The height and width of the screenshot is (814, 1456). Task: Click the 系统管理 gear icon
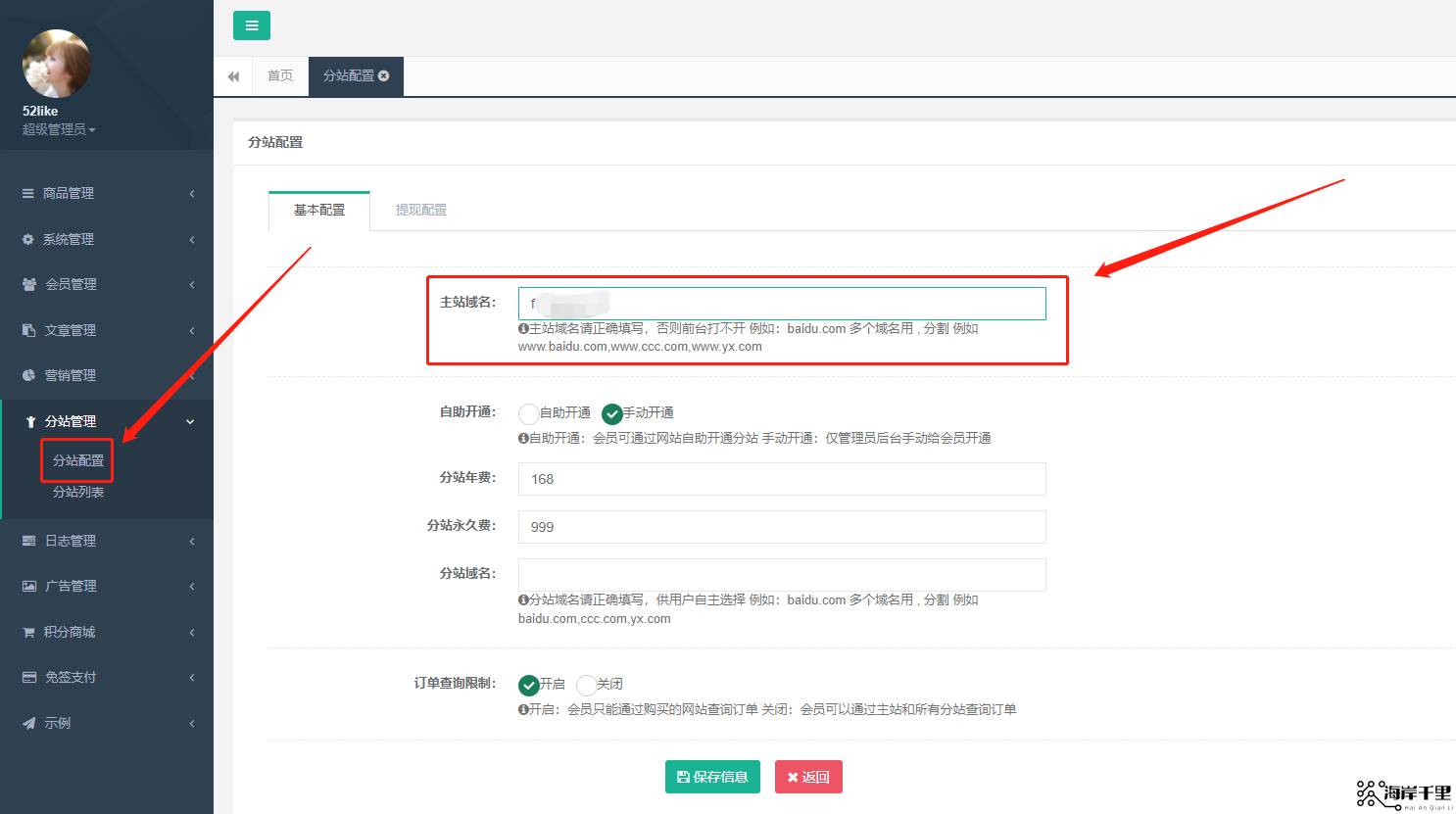27,239
